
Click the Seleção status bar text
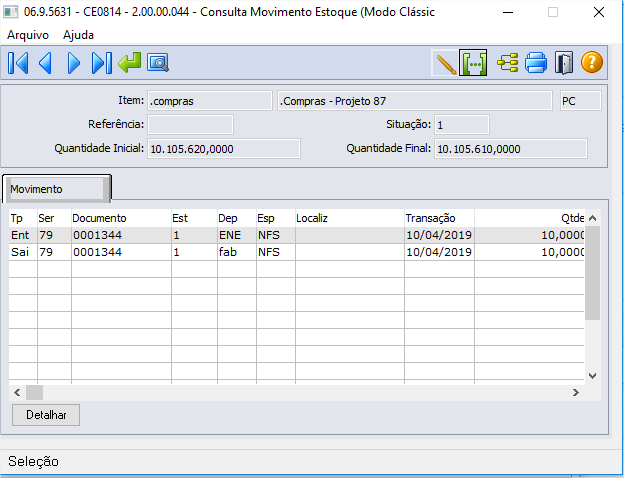coord(33,461)
